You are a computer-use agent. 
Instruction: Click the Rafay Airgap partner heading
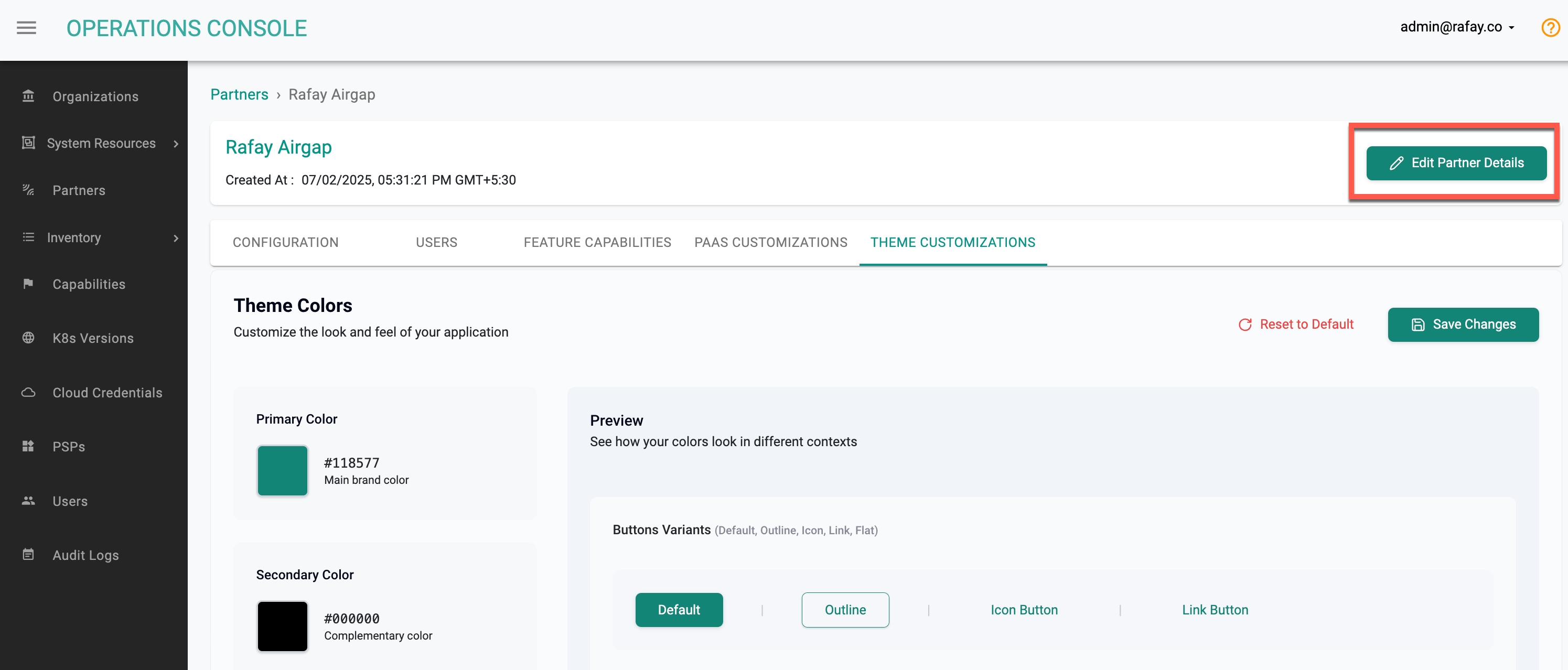(x=278, y=147)
